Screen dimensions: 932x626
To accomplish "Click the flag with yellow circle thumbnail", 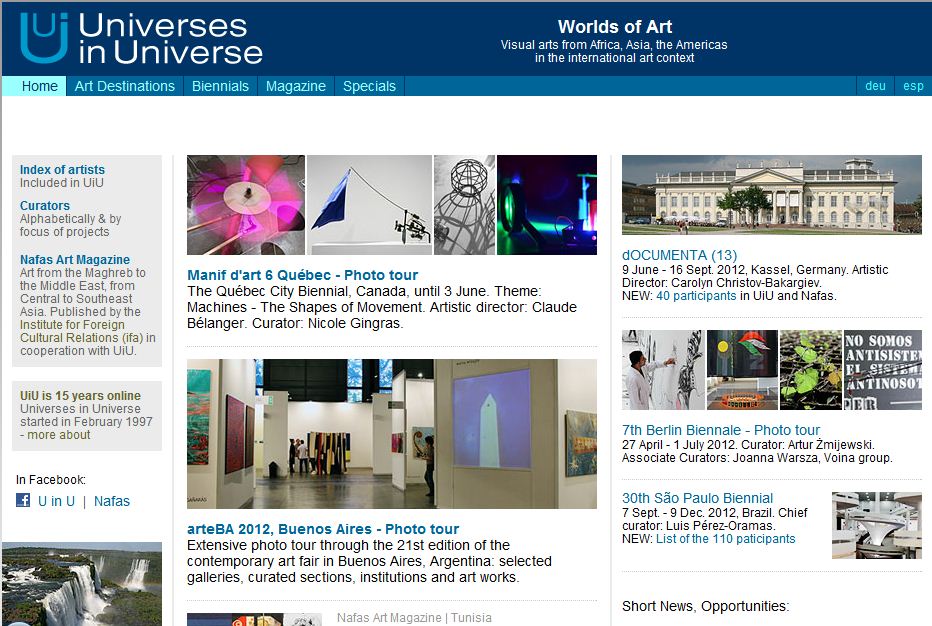I will [742, 370].
